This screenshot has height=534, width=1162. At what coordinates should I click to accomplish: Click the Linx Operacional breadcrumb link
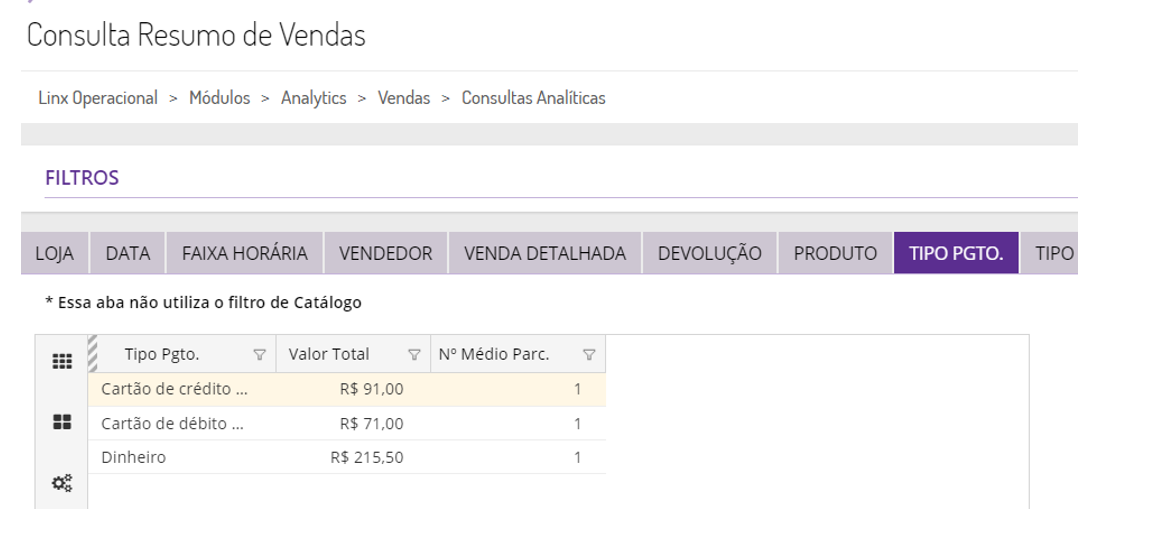(x=98, y=98)
